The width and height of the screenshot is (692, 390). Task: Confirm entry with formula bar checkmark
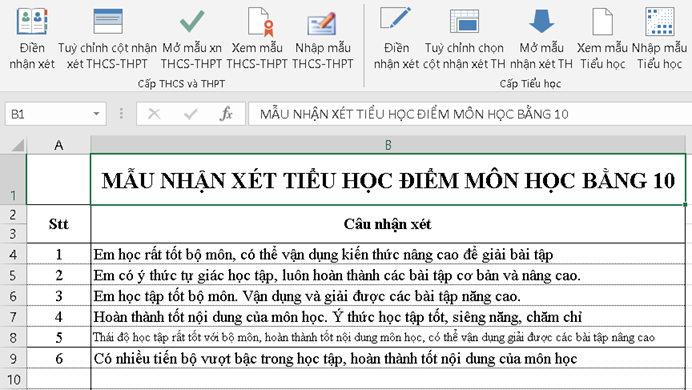click(x=191, y=114)
